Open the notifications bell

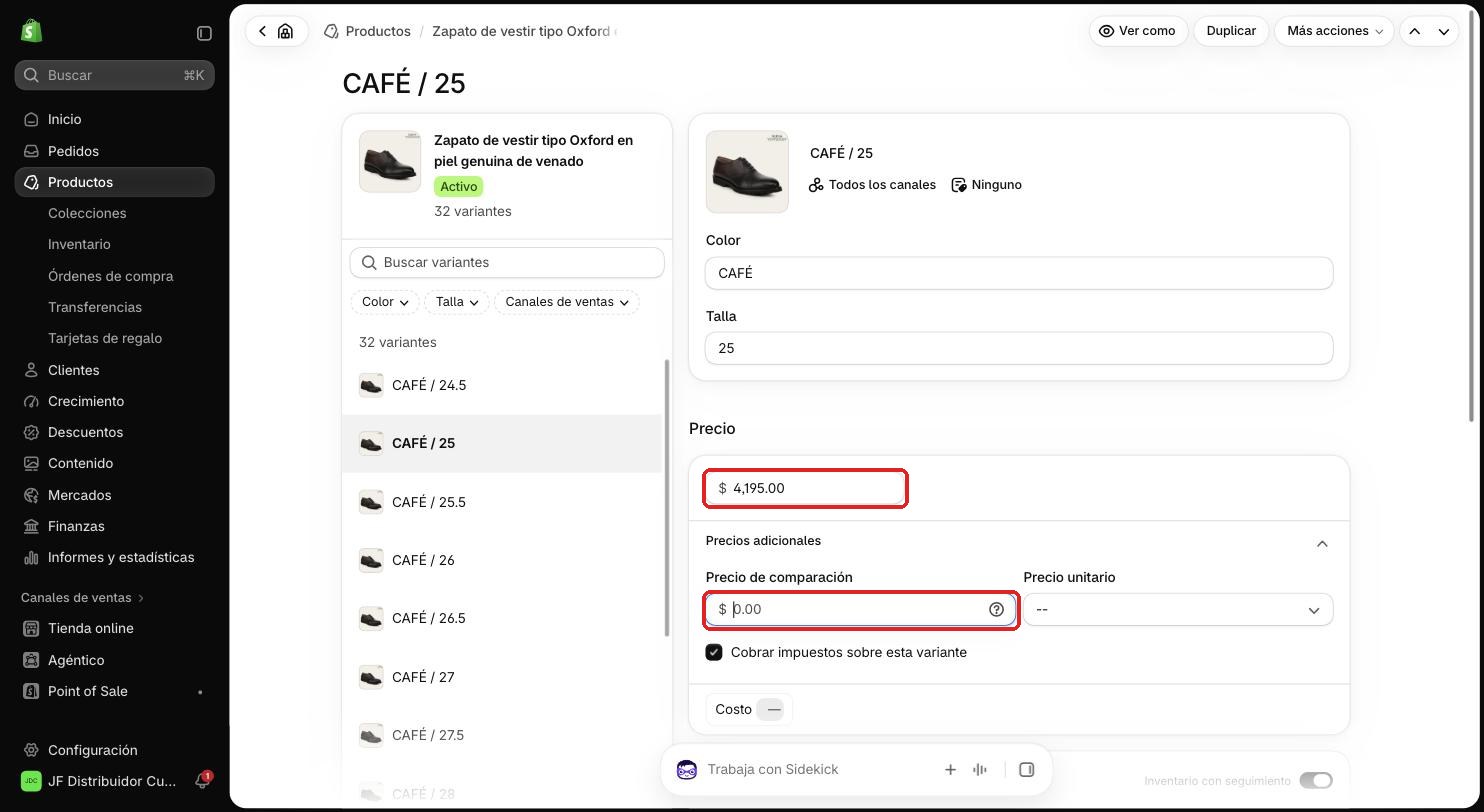tap(202, 781)
